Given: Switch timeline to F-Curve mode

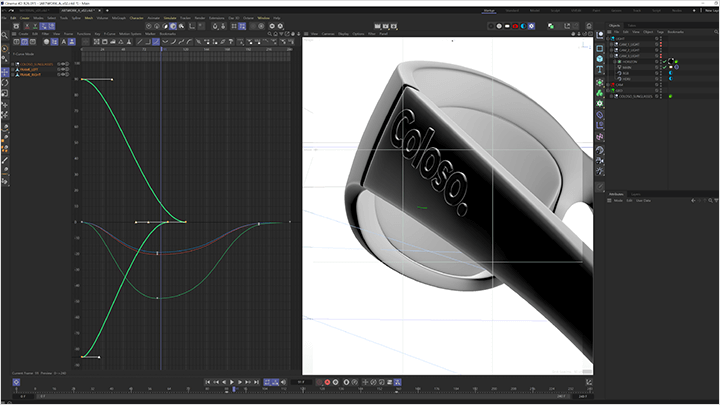Looking at the screenshot, I should point(24,42).
